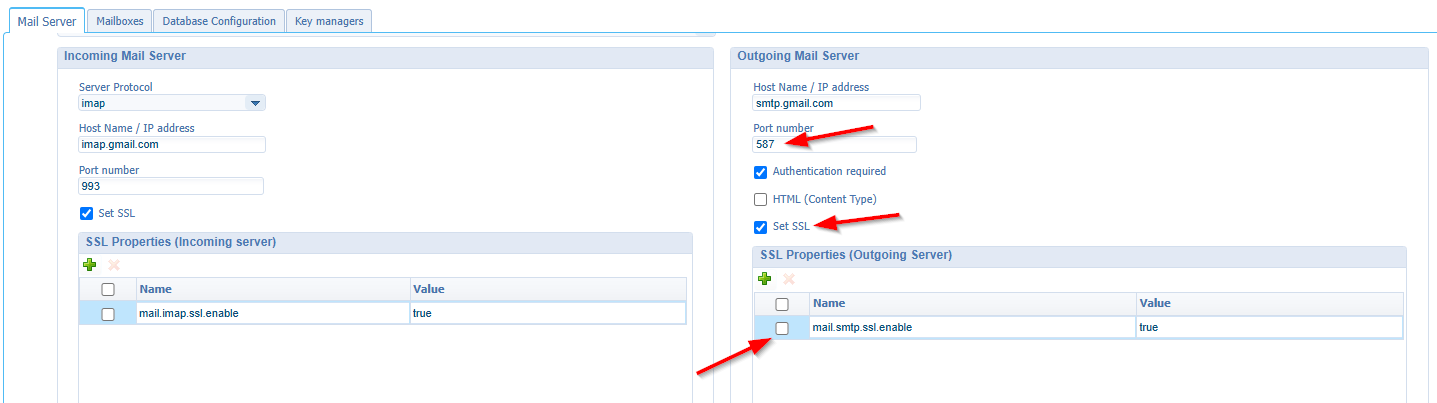Viewport: 1437px width, 403px height.
Task: Check the mail.imap.ssl.enable row
Action: [x=108, y=314]
